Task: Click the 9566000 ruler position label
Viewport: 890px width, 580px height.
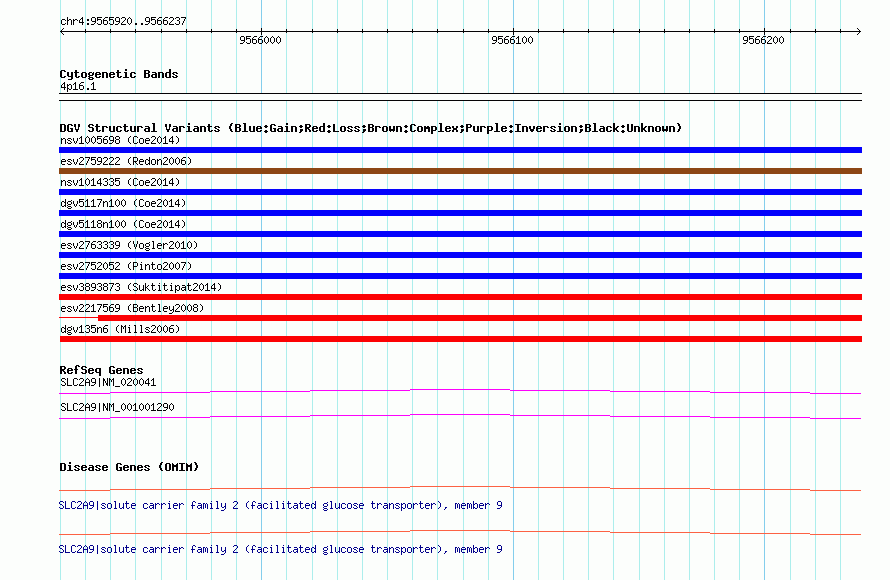Action: (x=260, y=40)
